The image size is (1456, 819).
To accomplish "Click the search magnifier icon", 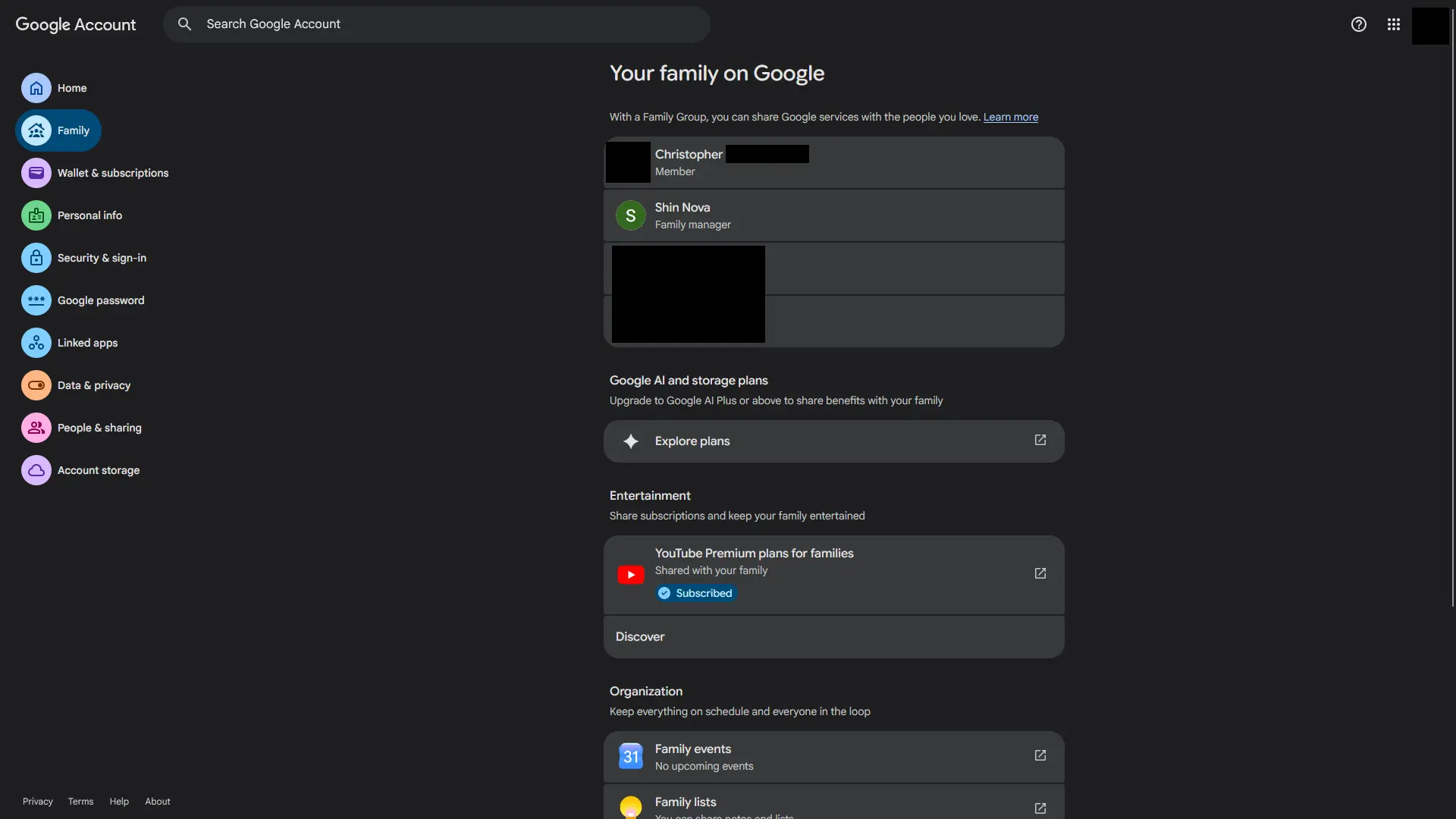I will (x=184, y=24).
